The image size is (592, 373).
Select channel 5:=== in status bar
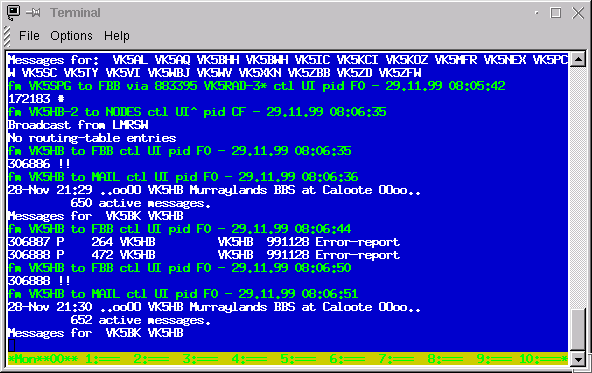(298, 359)
